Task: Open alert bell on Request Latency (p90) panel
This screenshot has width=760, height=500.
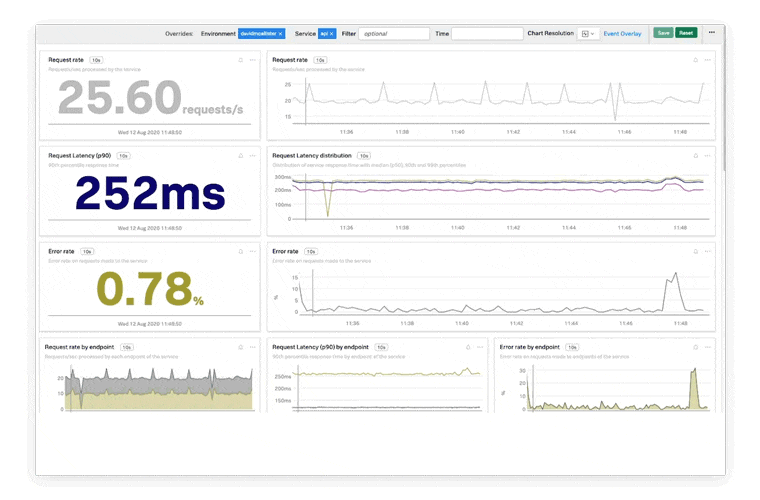Action: (240, 156)
